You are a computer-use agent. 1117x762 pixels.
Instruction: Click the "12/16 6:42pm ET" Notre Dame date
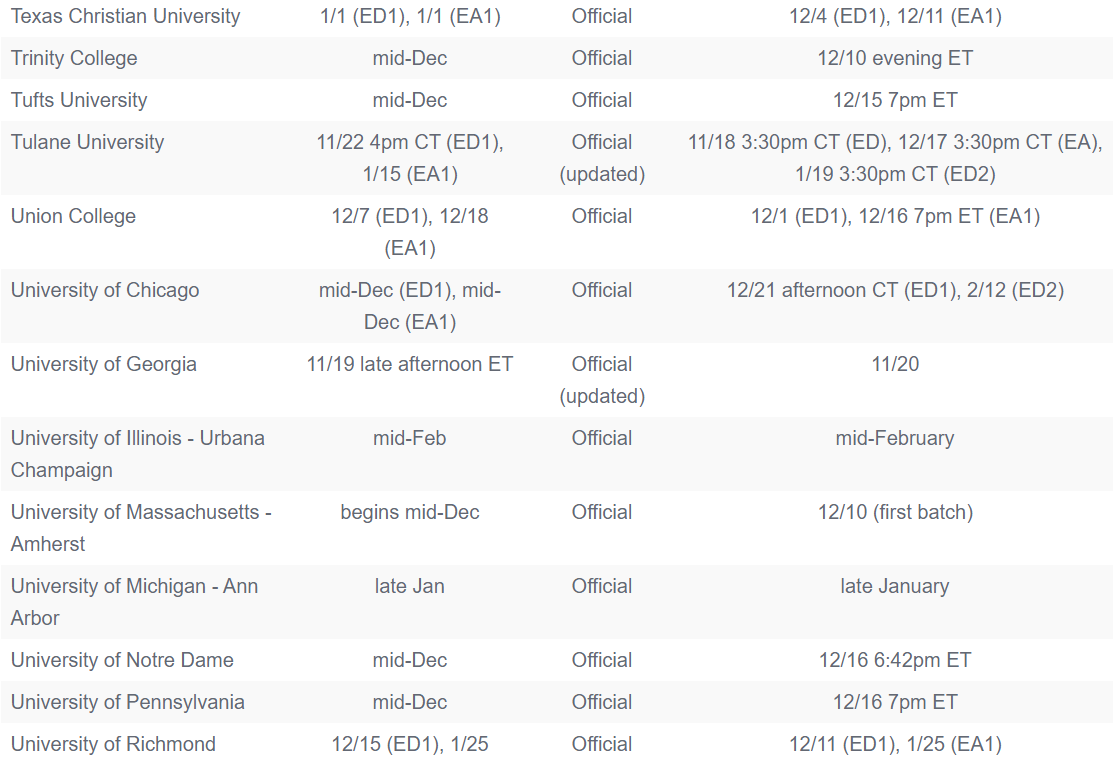(x=895, y=660)
